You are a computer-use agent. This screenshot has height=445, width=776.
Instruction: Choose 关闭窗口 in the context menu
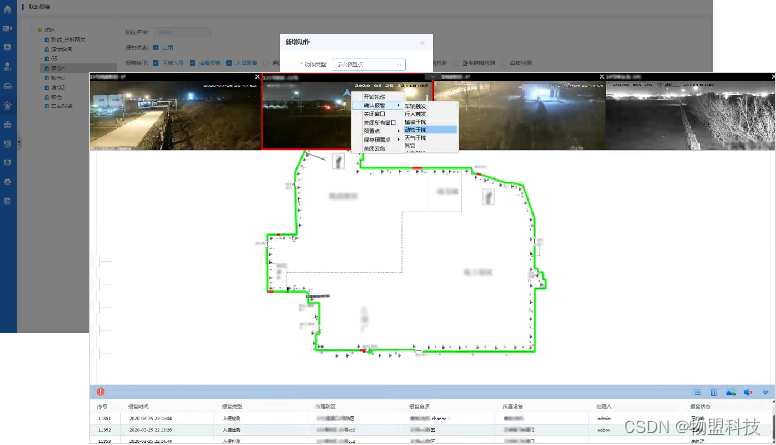click(x=377, y=114)
